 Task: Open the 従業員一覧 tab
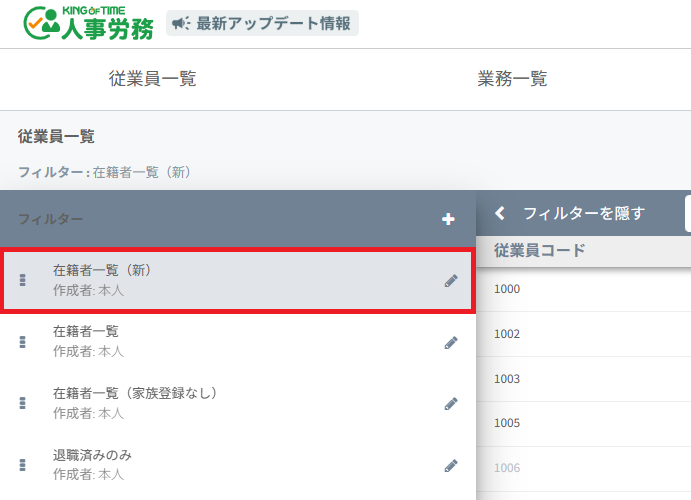[x=152, y=80]
